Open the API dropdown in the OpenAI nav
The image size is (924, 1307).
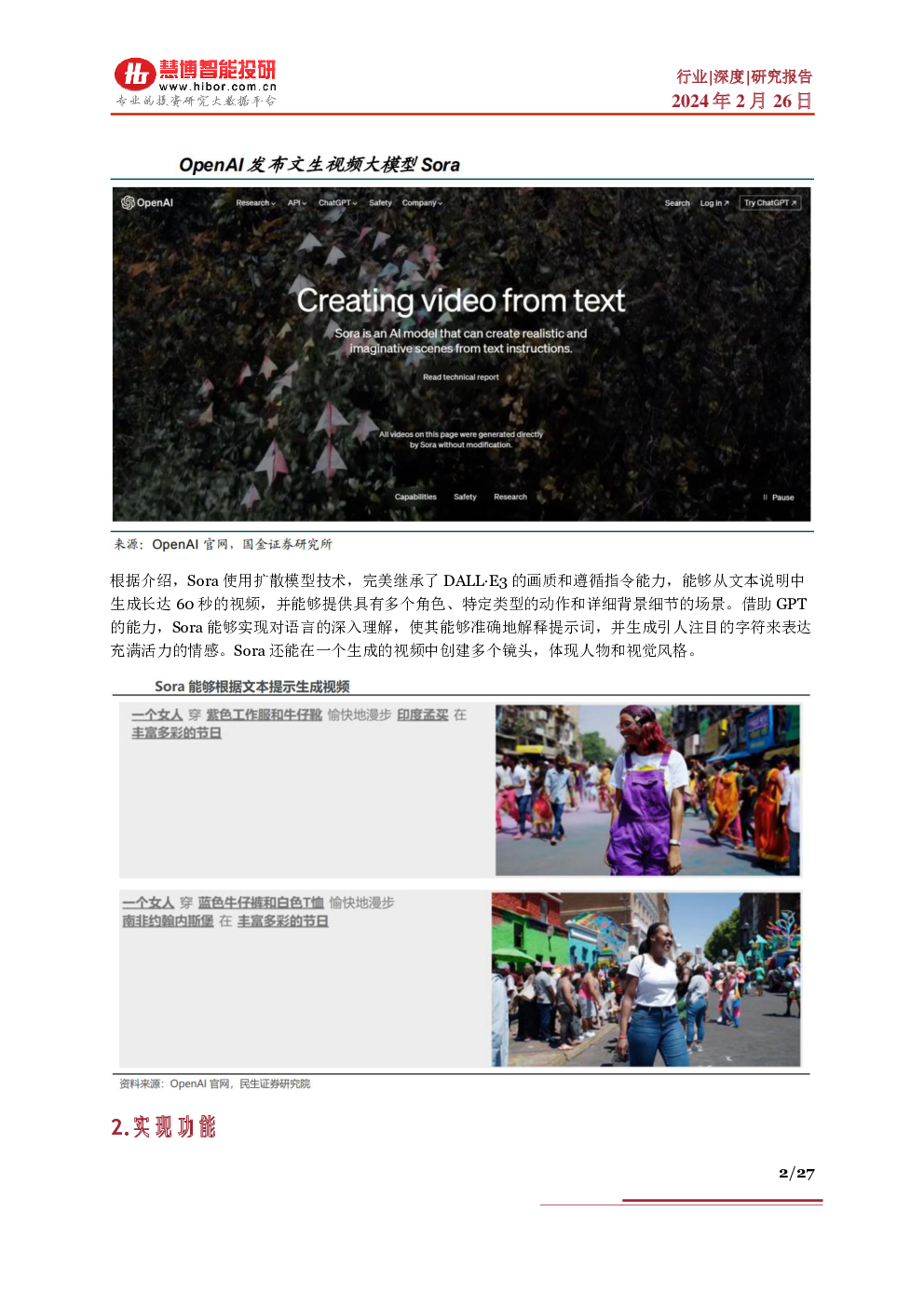pyautogui.click(x=297, y=202)
